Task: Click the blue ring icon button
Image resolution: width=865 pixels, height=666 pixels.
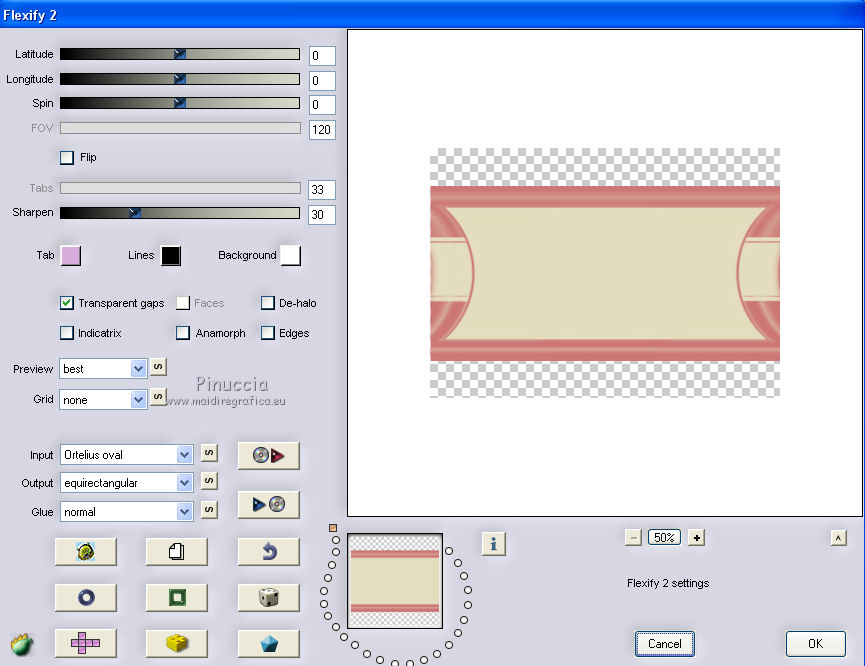Action: [86, 597]
